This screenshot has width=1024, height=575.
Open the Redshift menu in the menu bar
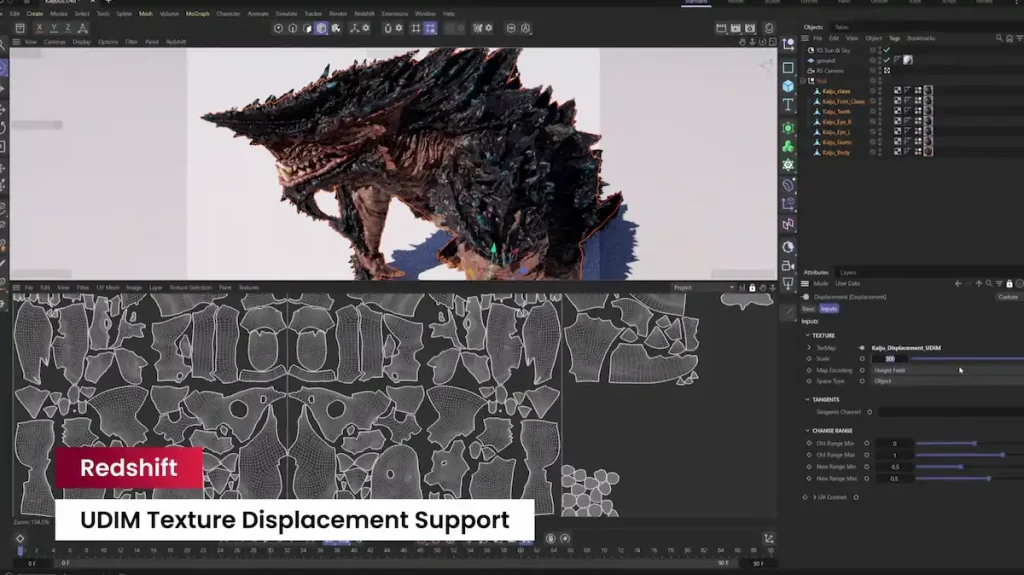366,14
